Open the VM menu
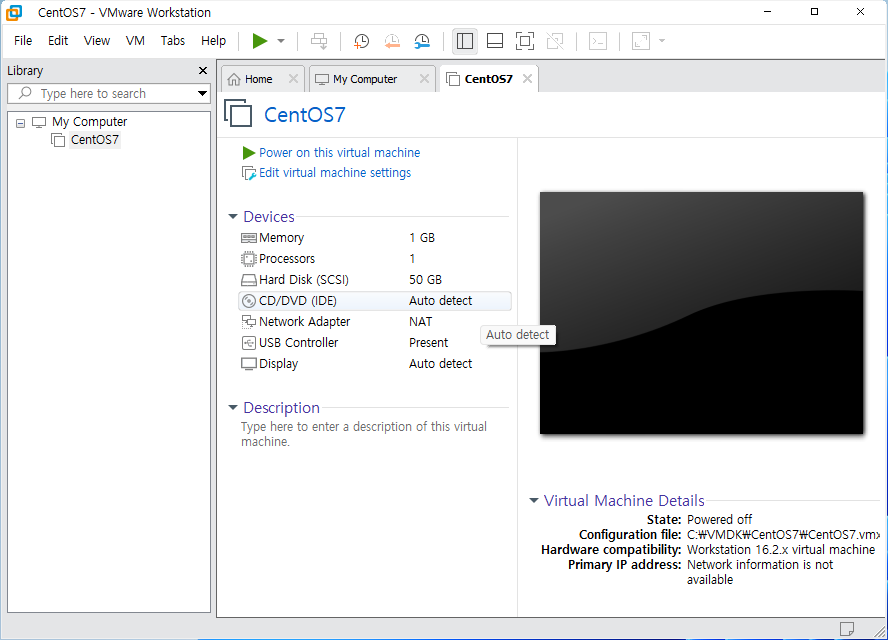 click(x=135, y=41)
